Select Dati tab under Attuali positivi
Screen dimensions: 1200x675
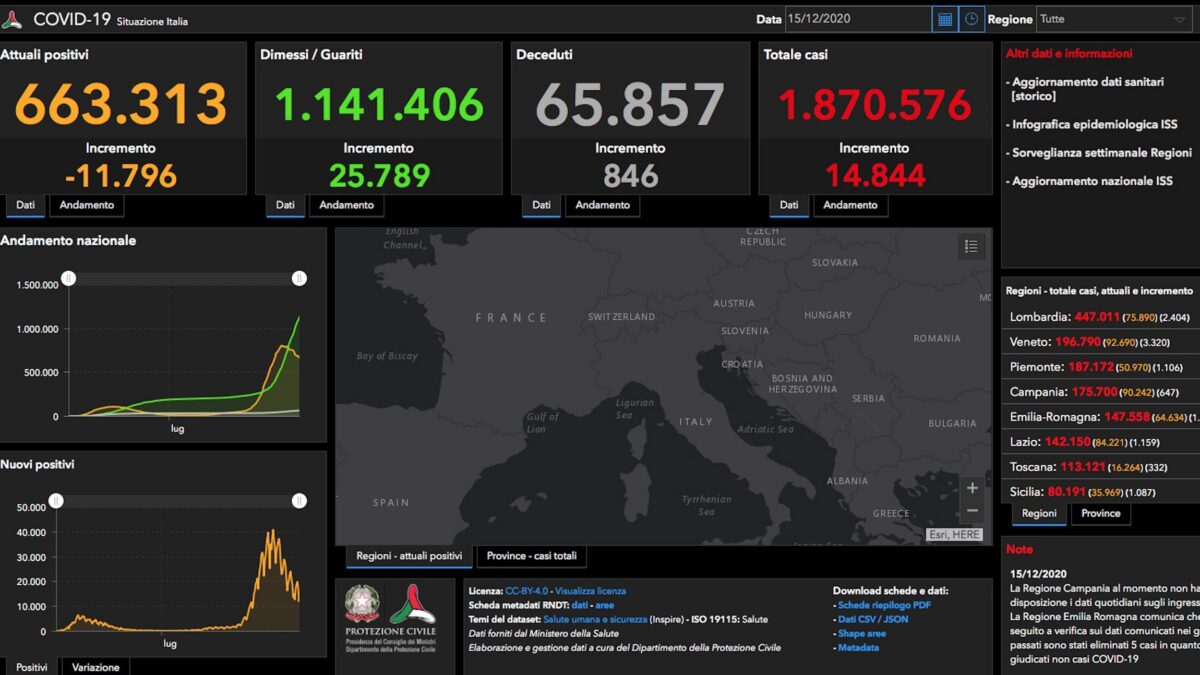pyautogui.click(x=25, y=205)
